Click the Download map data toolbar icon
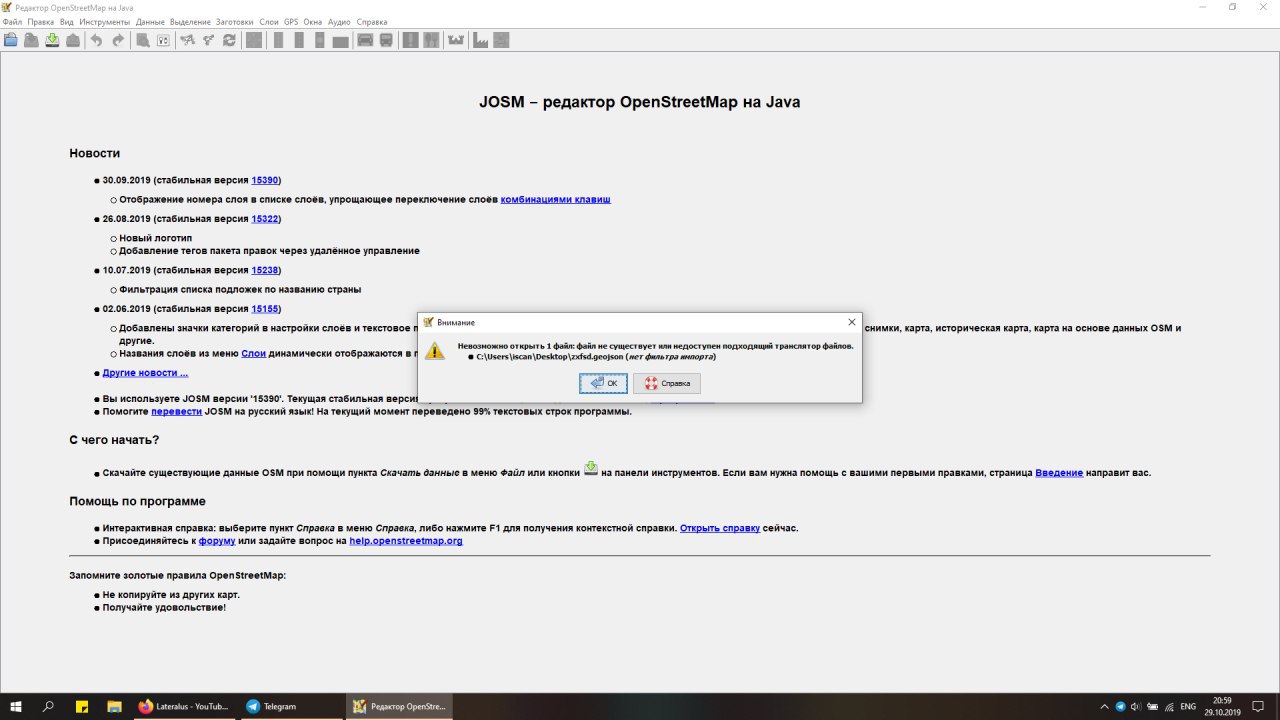The height and width of the screenshot is (720, 1280). pyautogui.click(x=52, y=40)
